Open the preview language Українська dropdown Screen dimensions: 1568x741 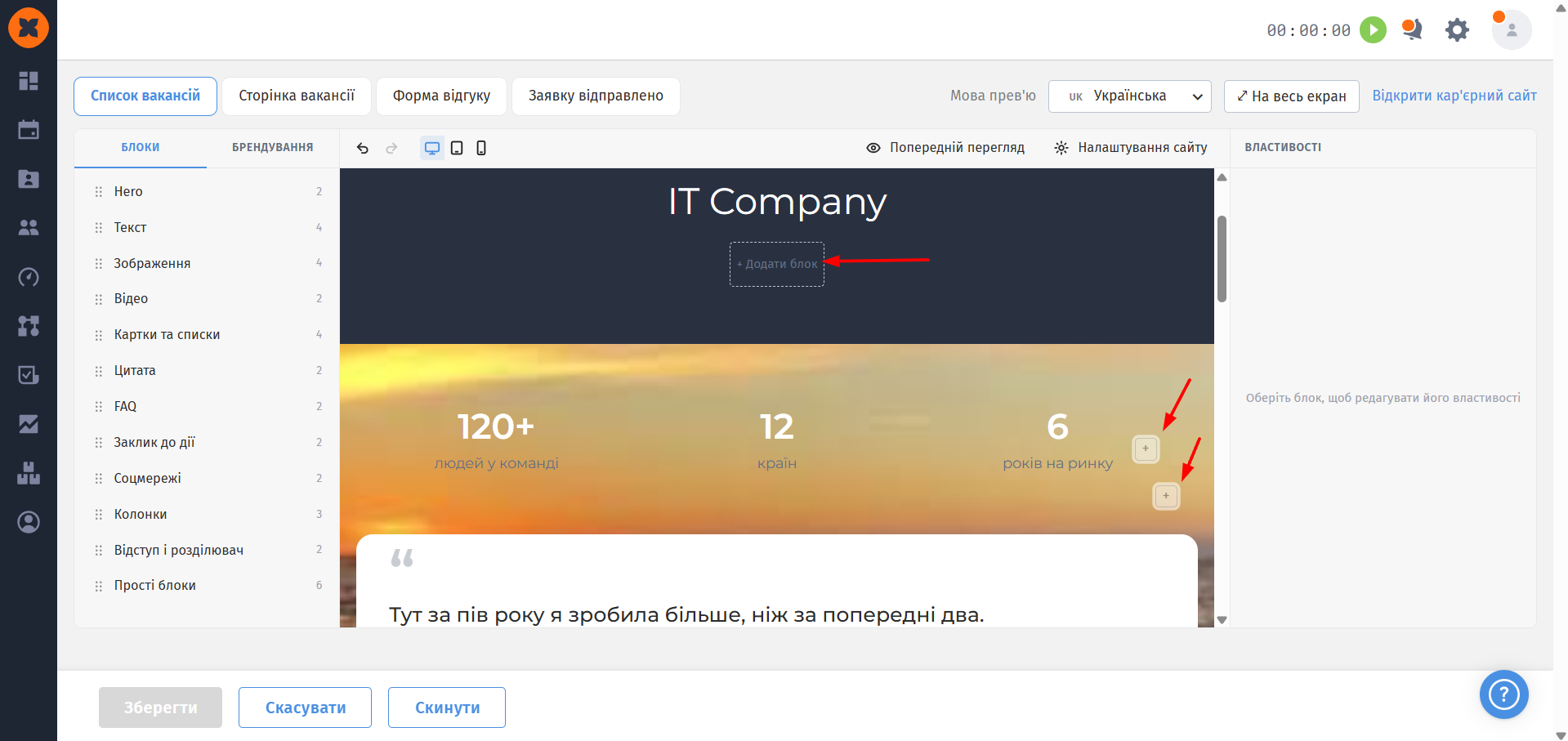point(1129,96)
